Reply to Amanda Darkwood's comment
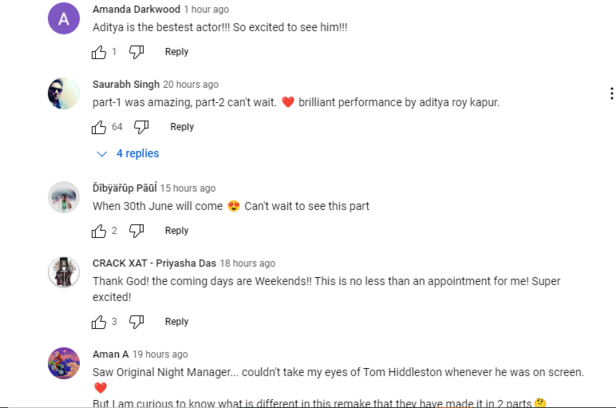 tap(176, 52)
